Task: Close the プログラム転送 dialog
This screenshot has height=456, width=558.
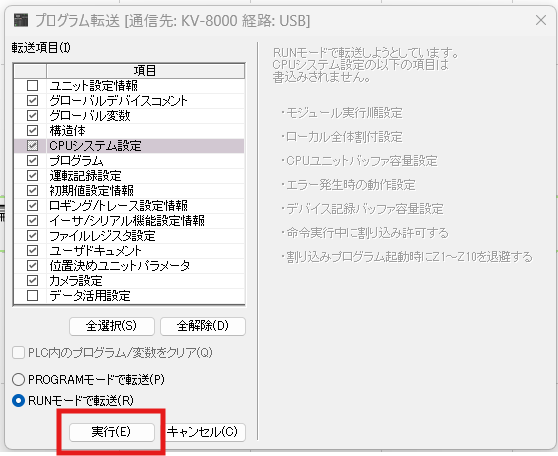Action: tap(541, 20)
